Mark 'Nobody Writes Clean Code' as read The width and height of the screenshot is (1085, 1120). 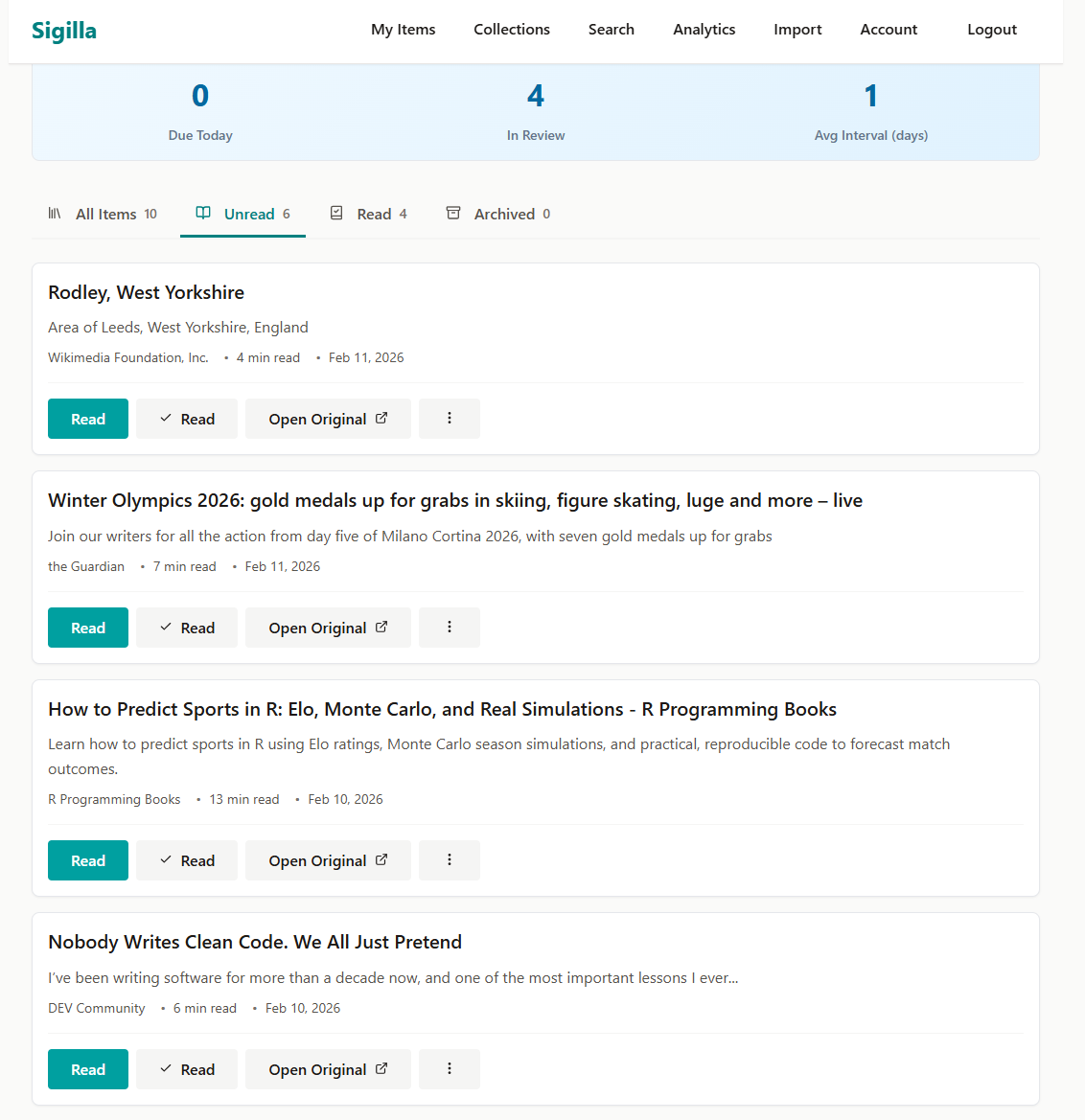(x=187, y=1069)
